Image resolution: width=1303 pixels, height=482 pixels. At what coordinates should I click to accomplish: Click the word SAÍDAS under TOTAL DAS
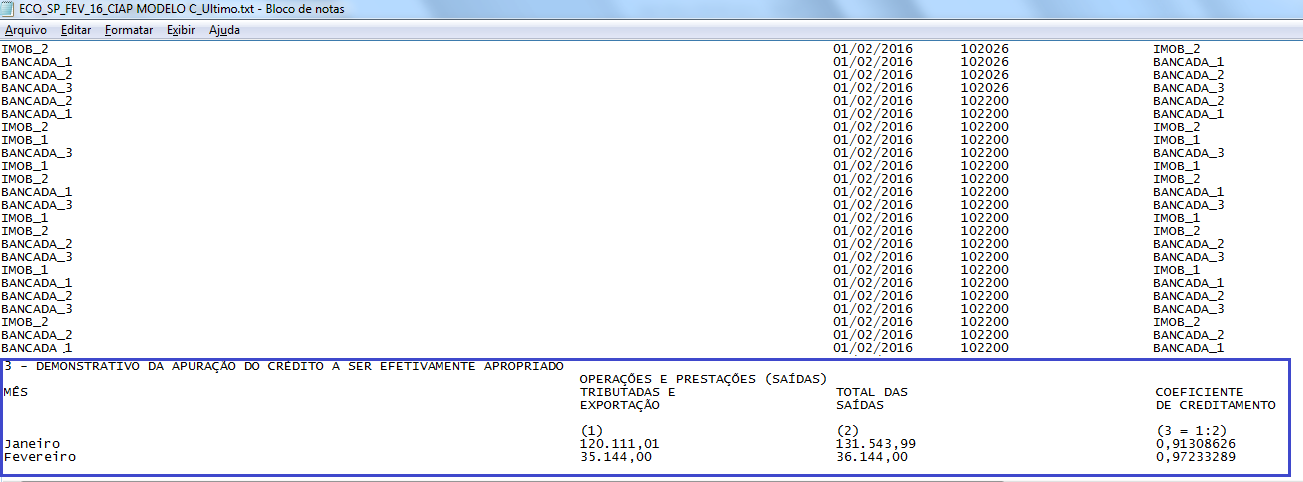coord(859,405)
